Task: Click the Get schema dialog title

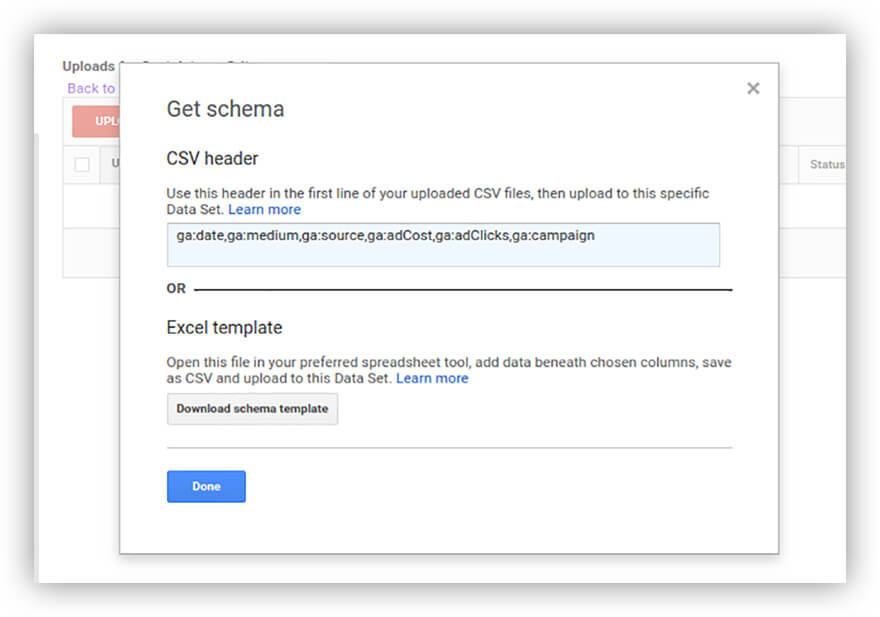Action: pyautogui.click(x=225, y=110)
